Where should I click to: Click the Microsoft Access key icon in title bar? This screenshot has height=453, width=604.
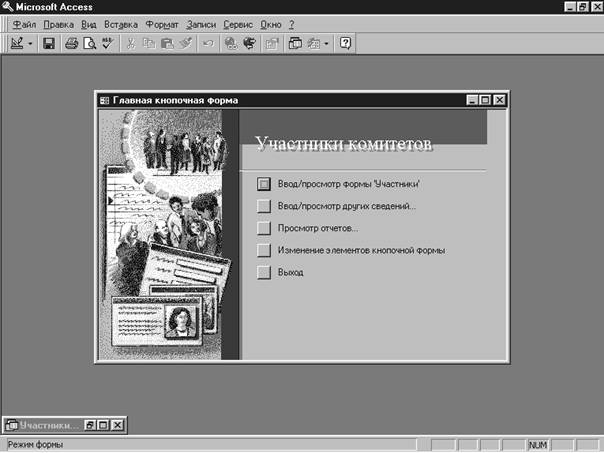[7, 7]
